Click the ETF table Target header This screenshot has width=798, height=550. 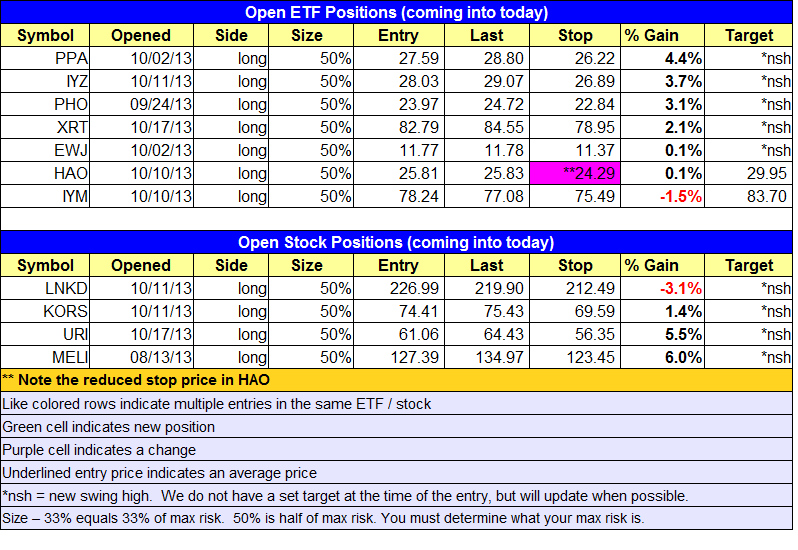click(x=749, y=35)
